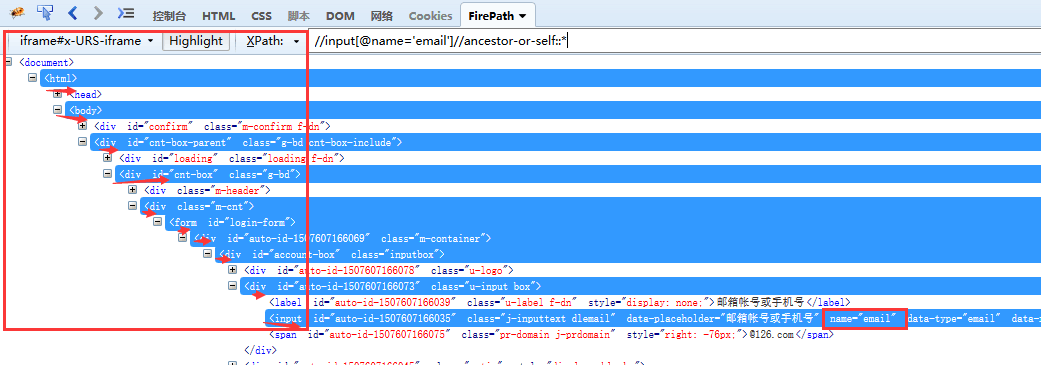Click the Highlight button
Image resolution: width=1041 pixels, height=365 pixels.
click(x=196, y=41)
